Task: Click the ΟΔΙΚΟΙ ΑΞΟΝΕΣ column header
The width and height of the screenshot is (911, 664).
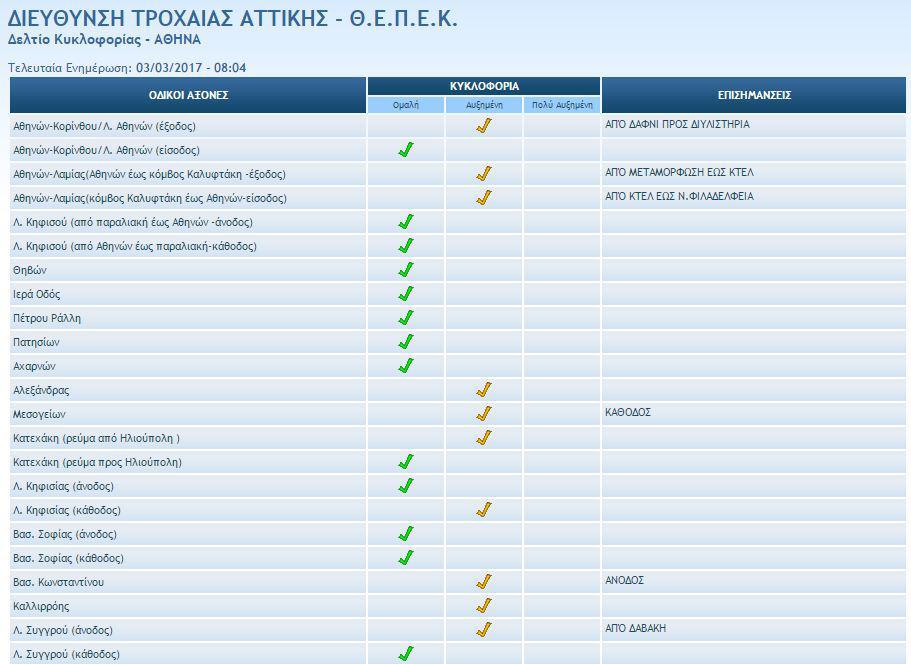Action: click(189, 95)
